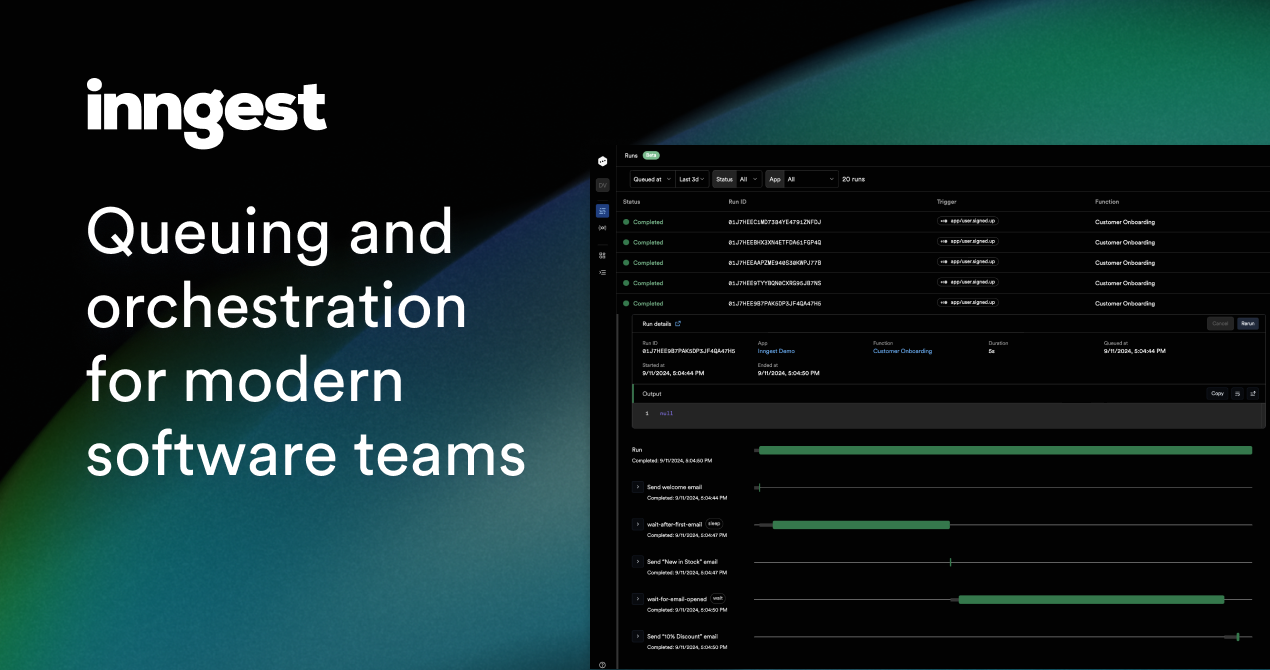The height and width of the screenshot is (670, 1270).
Task: Click the Trigger column header
Action: [x=946, y=202]
